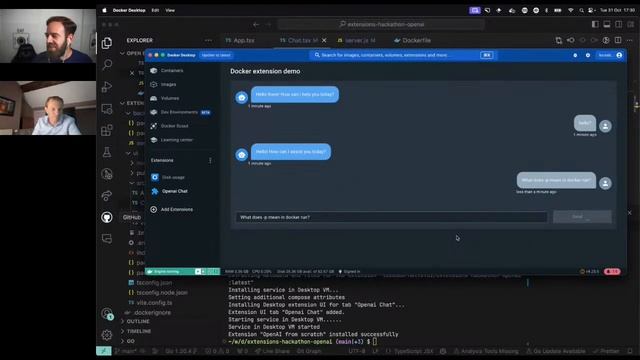Open Dev Environments in Docker Desktop sidebar
This screenshot has height=360, width=640.
(180, 112)
